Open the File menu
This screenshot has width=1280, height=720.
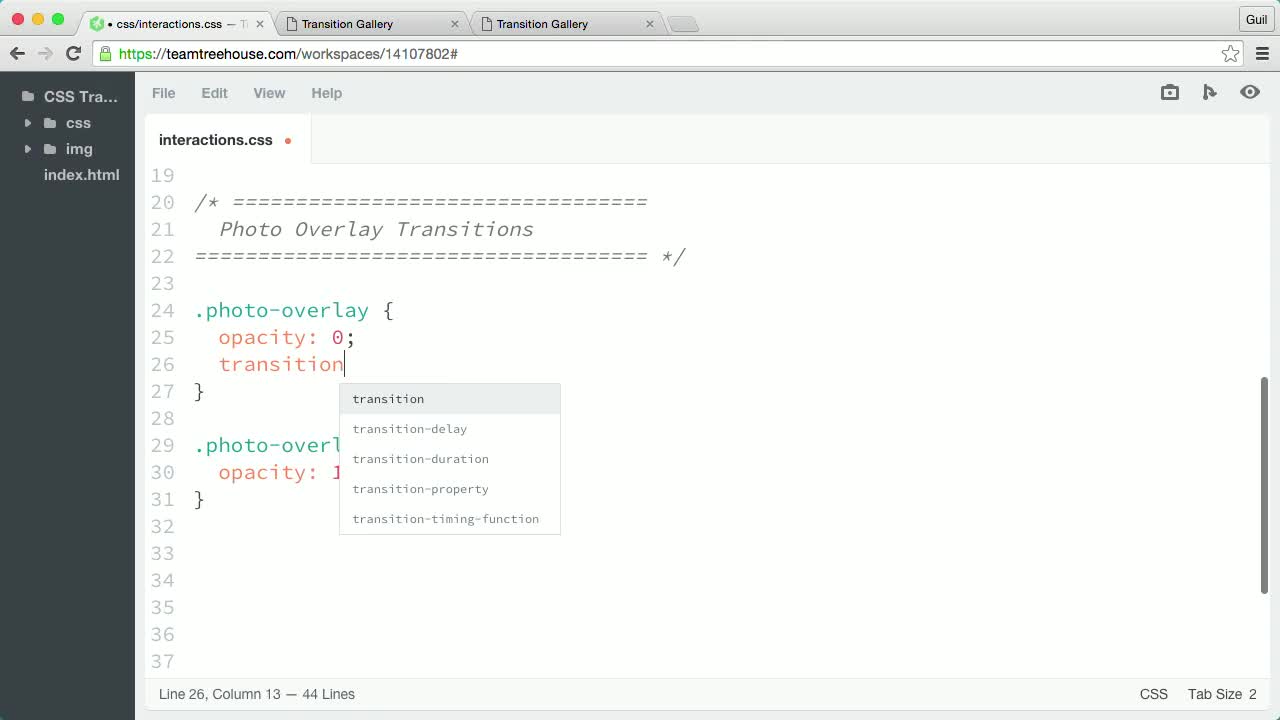pyautogui.click(x=163, y=93)
